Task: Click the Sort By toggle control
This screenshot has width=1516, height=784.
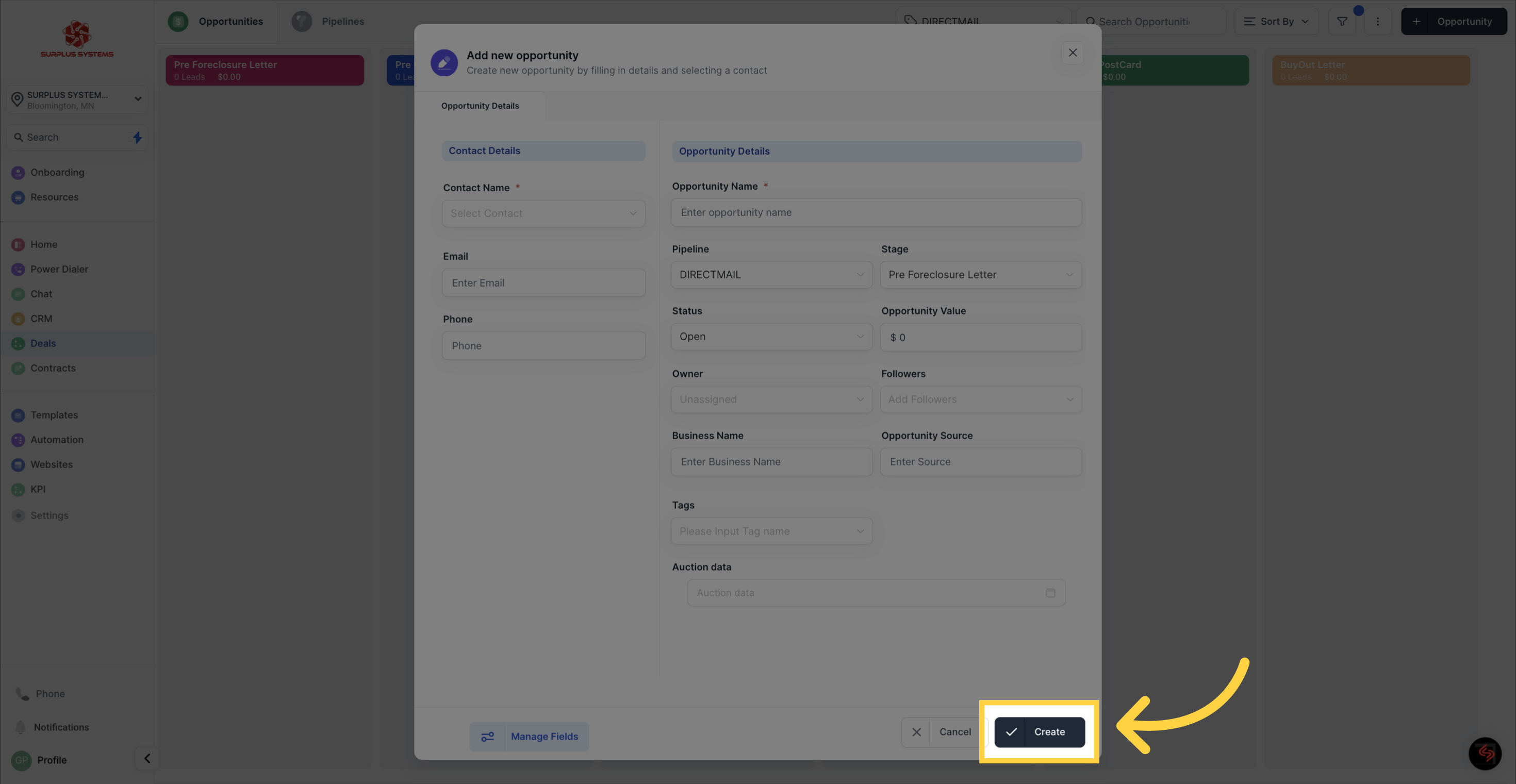Action: [1277, 21]
